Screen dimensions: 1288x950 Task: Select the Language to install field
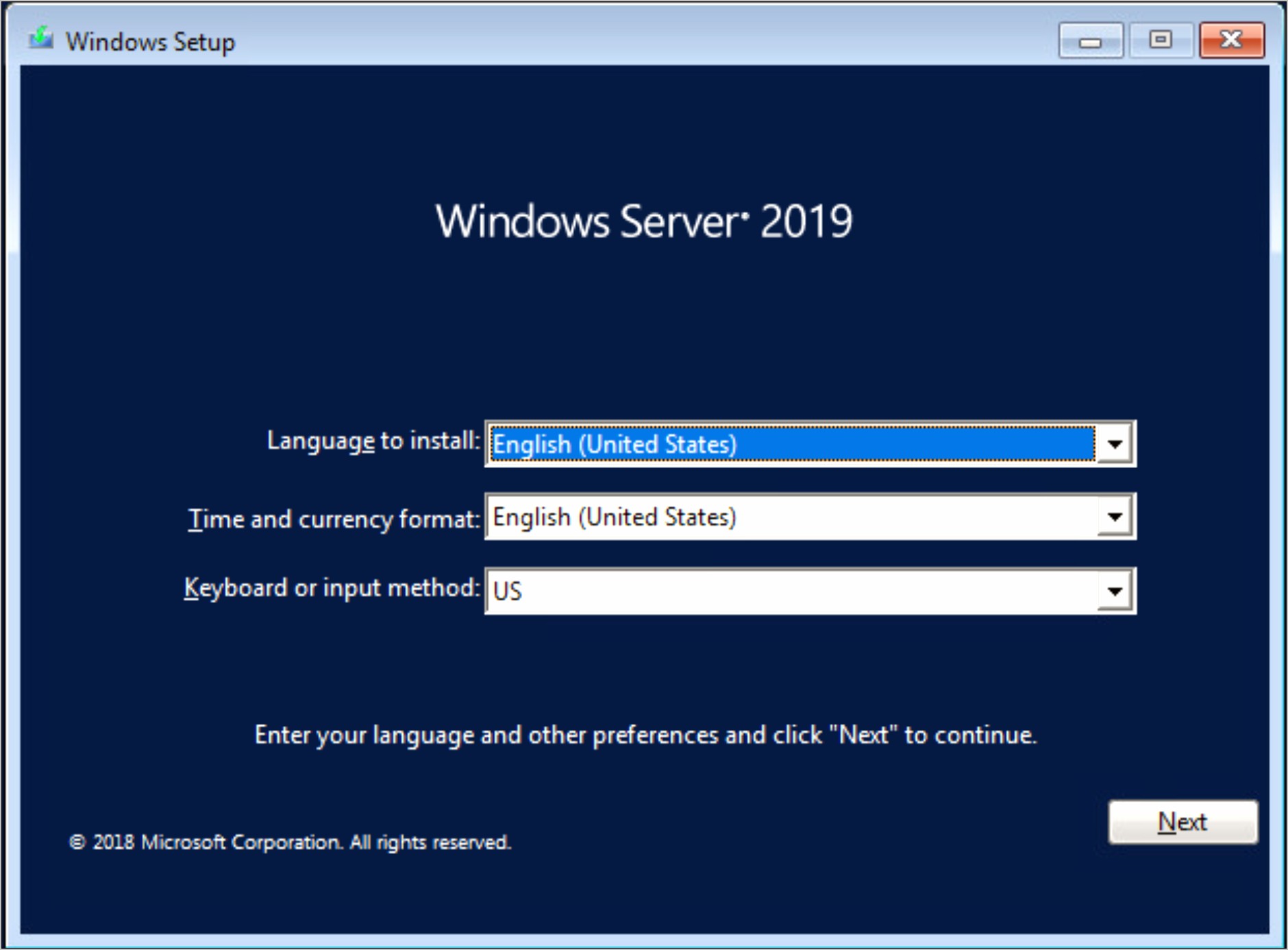[x=810, y=444]
